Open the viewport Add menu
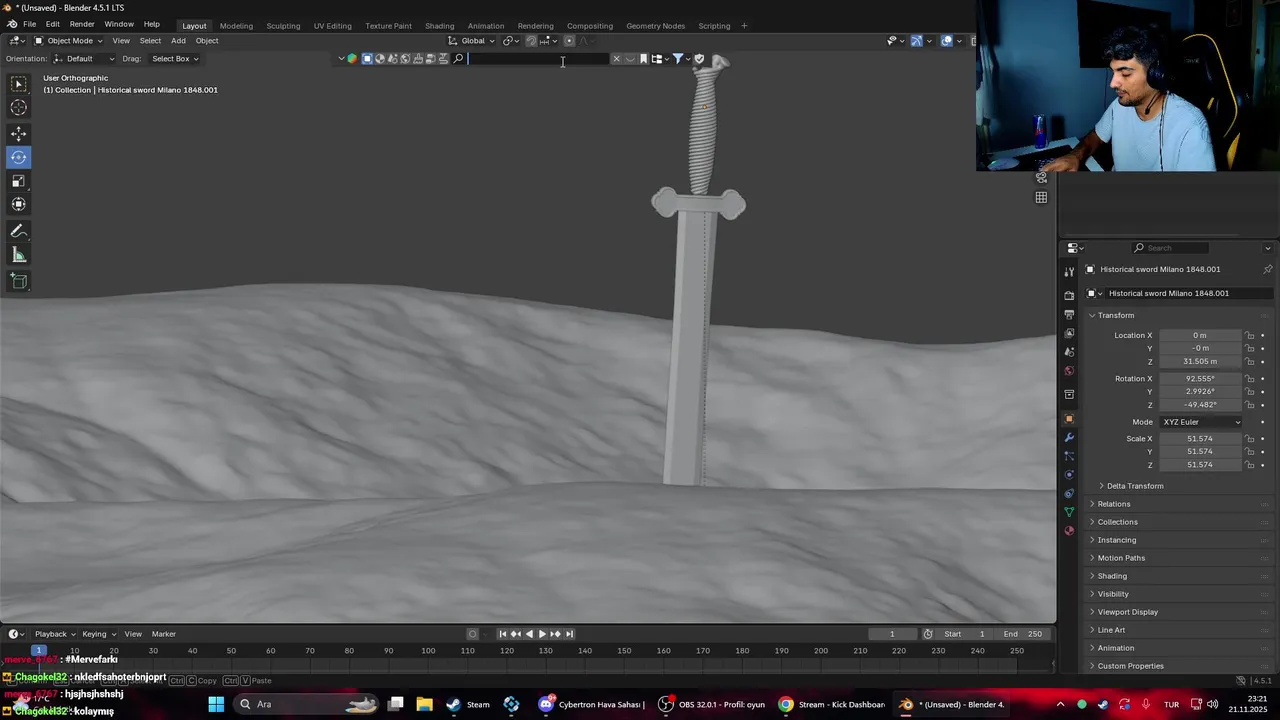Viewport: 1280px width, 720px height. (178, 41)
